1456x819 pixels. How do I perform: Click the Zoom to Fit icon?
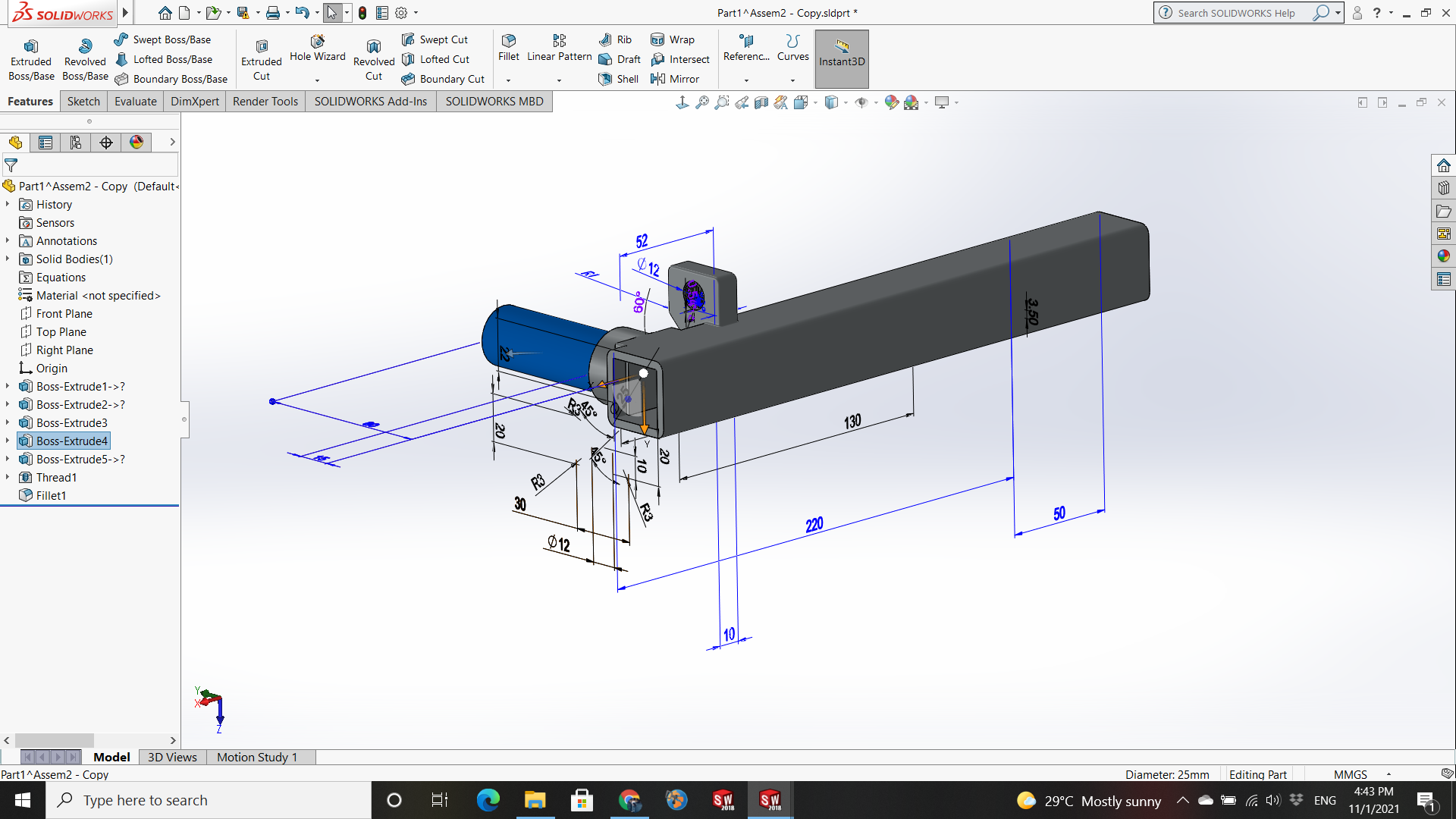(702, 102)
